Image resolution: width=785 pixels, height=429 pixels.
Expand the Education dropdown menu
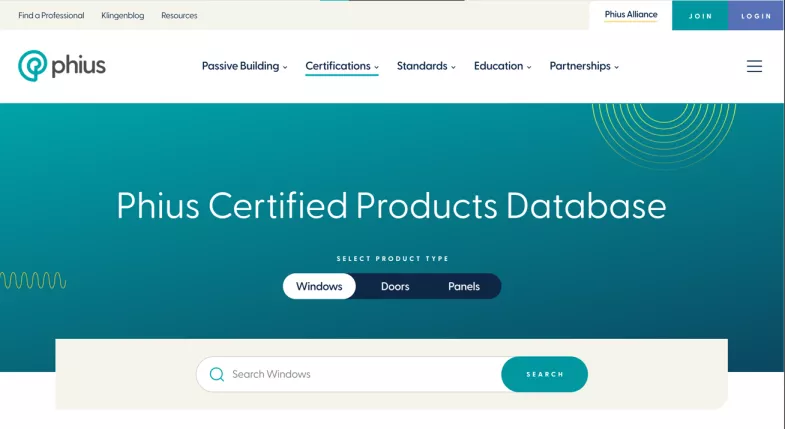tap(502, 66)
